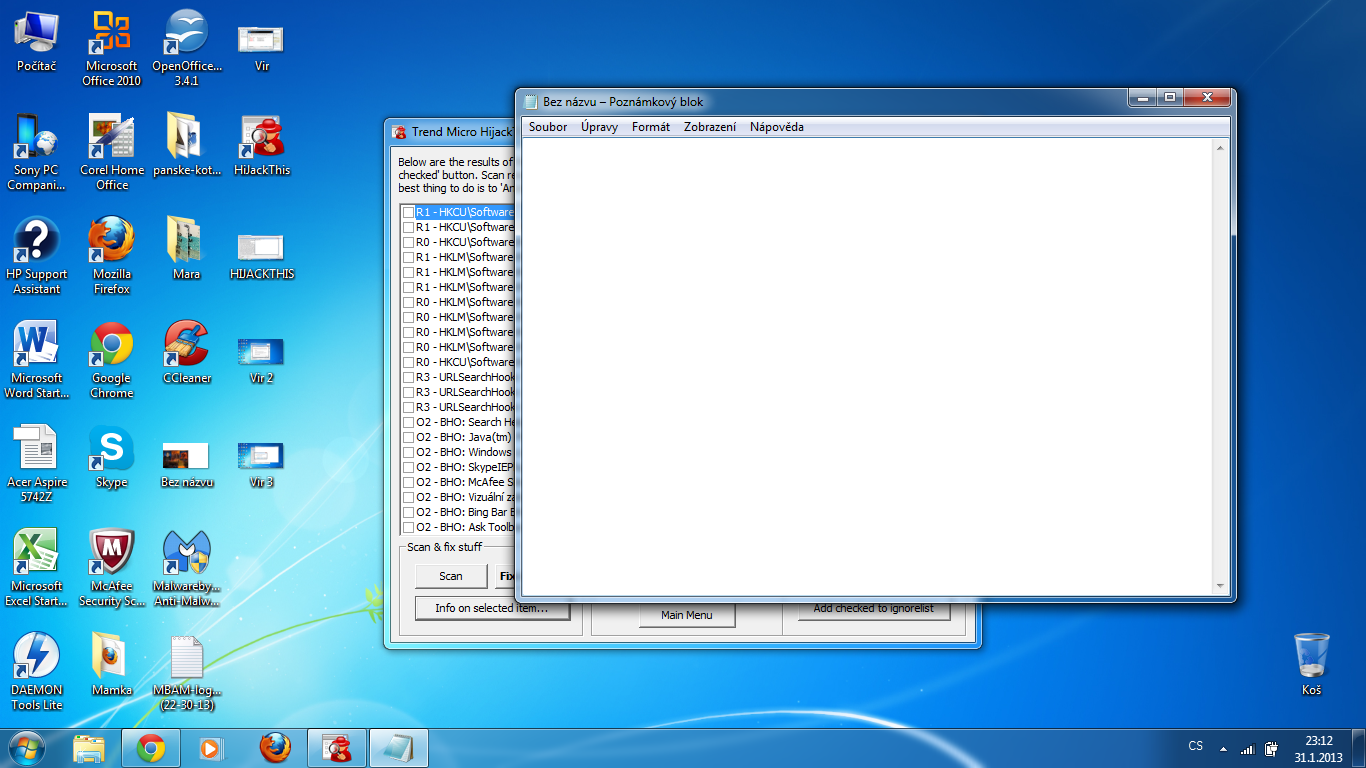Open the Formát menu in Notepad
The width and height of the screenshot is (1366, 768).
click(651, 127)
